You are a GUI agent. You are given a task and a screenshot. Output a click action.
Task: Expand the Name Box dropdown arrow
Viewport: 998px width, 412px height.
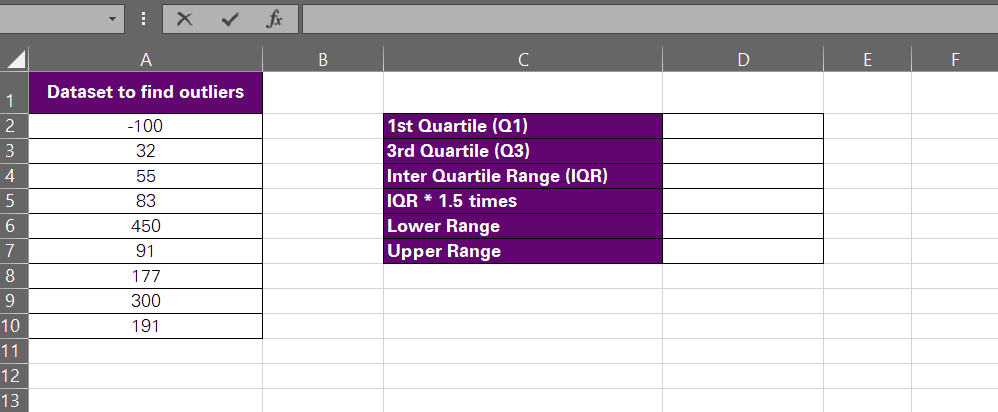[x=113, y=19]
